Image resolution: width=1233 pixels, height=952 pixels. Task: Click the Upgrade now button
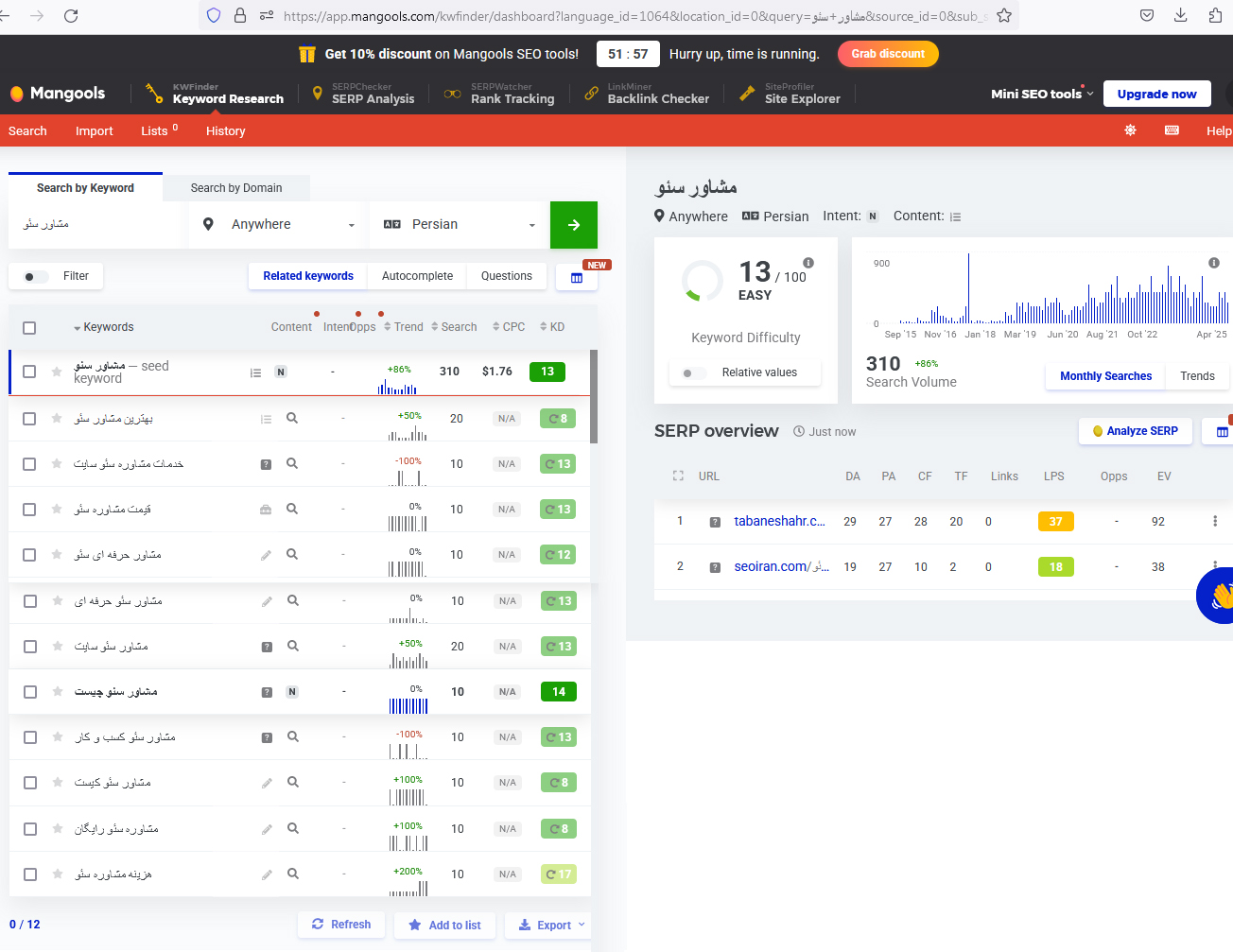(x=1156, y=94)
